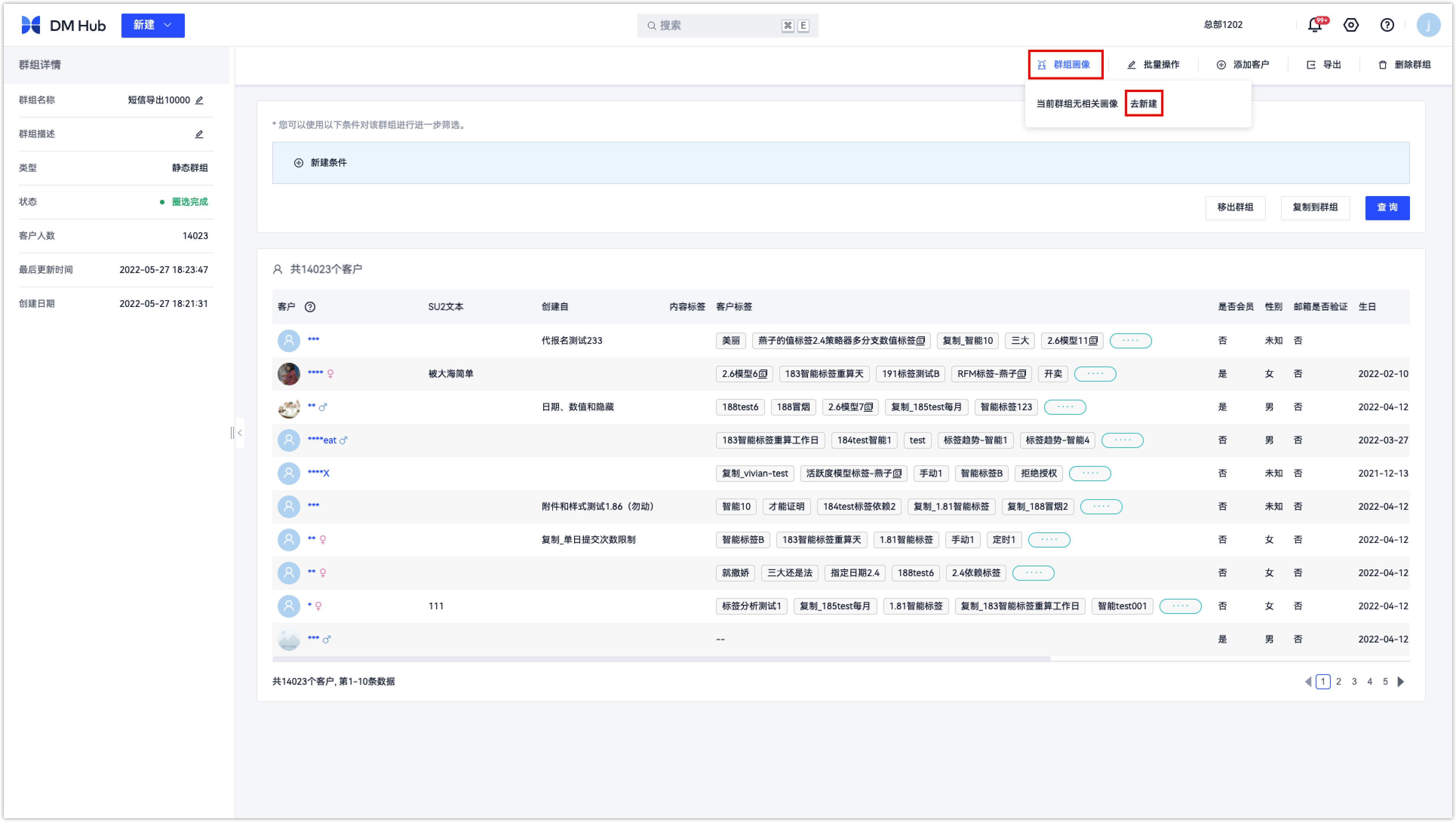Click the 美丽 tag

tap(730, 340)
